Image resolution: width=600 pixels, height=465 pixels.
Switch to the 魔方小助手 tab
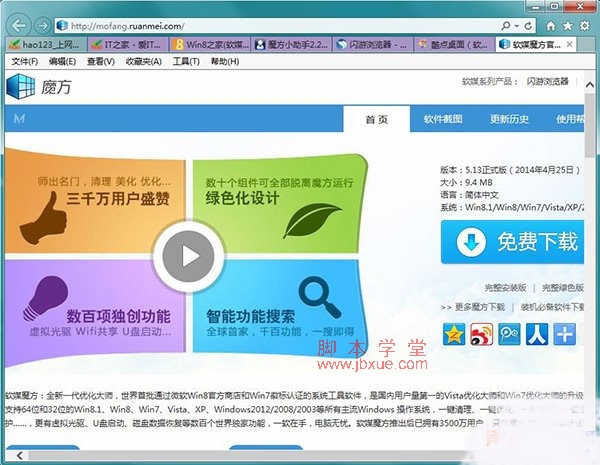(x=291, y=44)
